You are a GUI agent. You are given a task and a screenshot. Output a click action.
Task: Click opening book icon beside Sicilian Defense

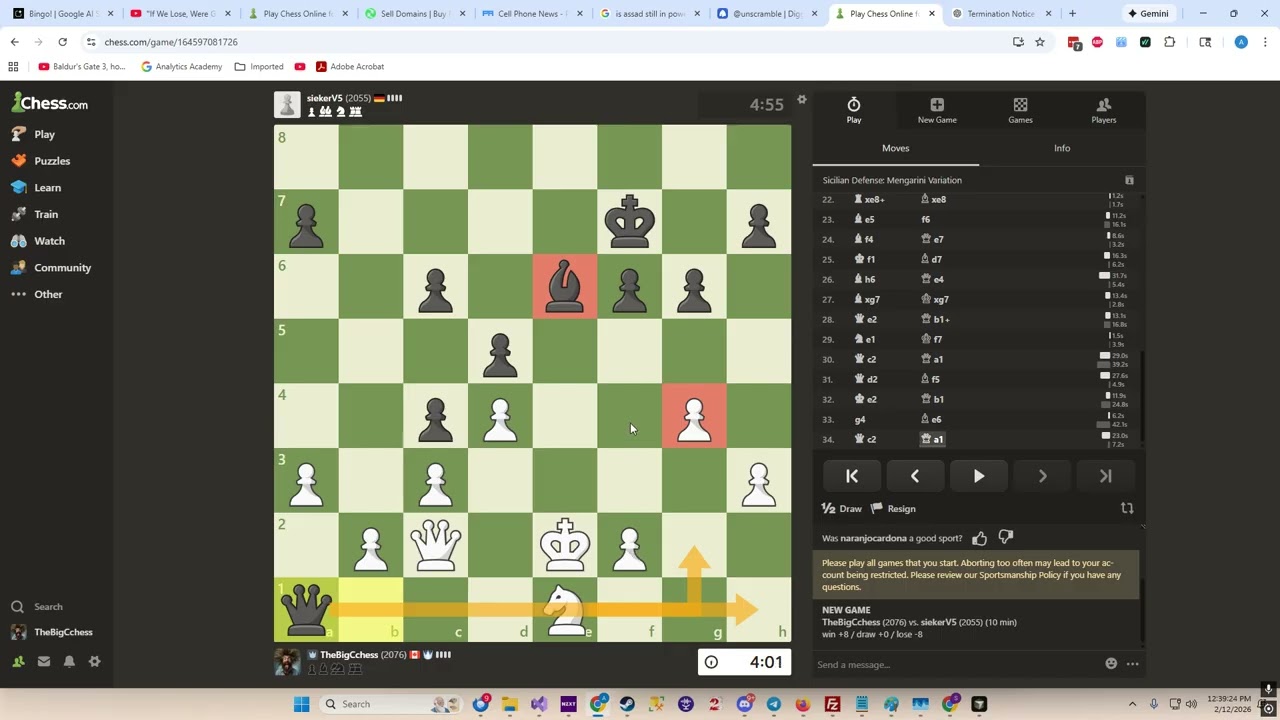[1129, 180]
